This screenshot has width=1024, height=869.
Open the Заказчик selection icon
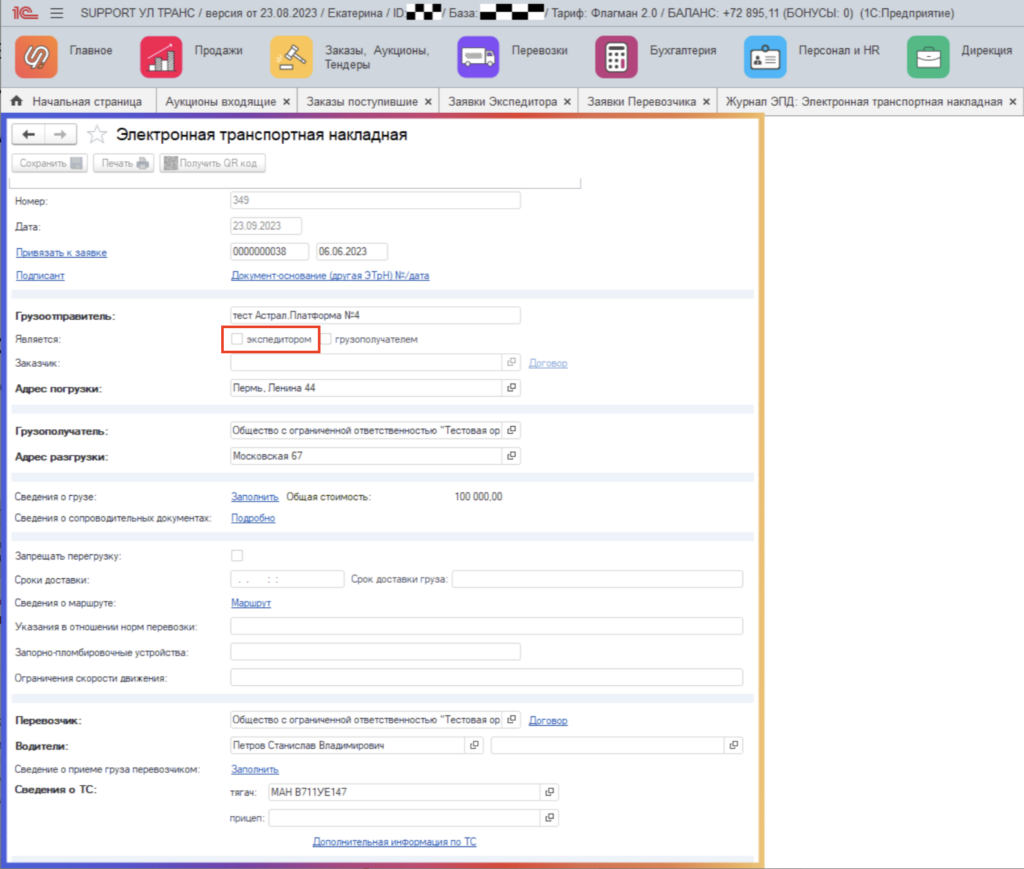pos(511,362)
